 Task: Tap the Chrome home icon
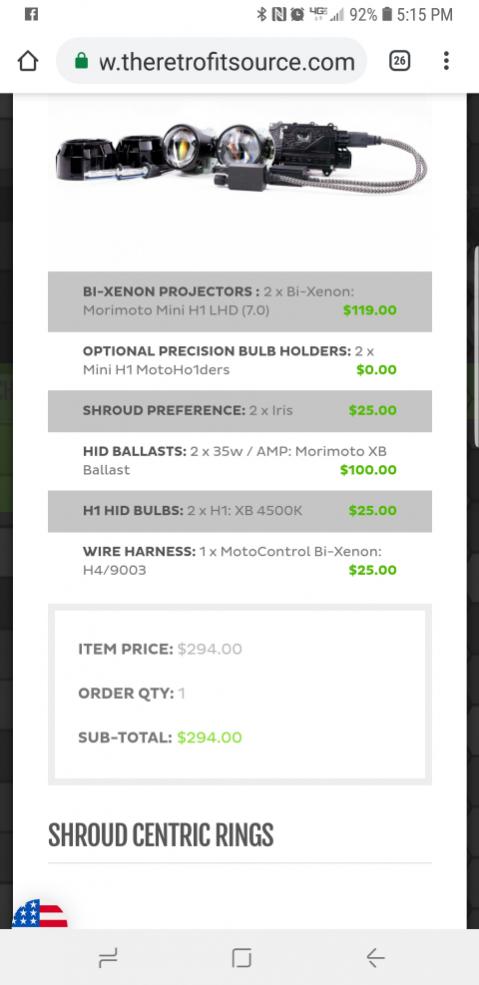click(28, 61)
